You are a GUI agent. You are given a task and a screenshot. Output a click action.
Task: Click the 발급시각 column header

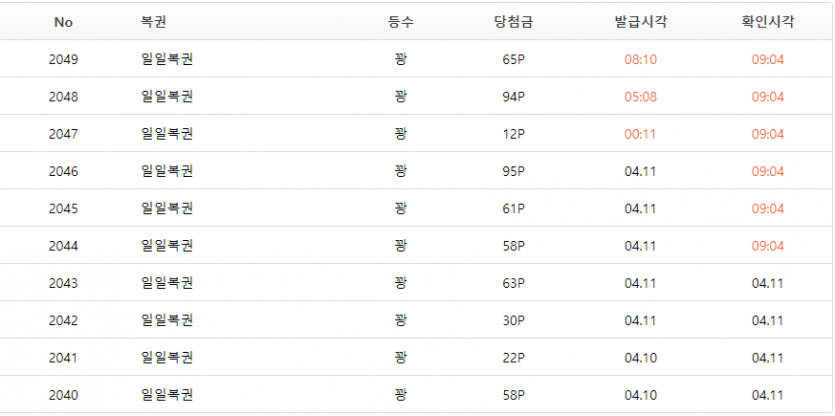(x=640, y=22)
